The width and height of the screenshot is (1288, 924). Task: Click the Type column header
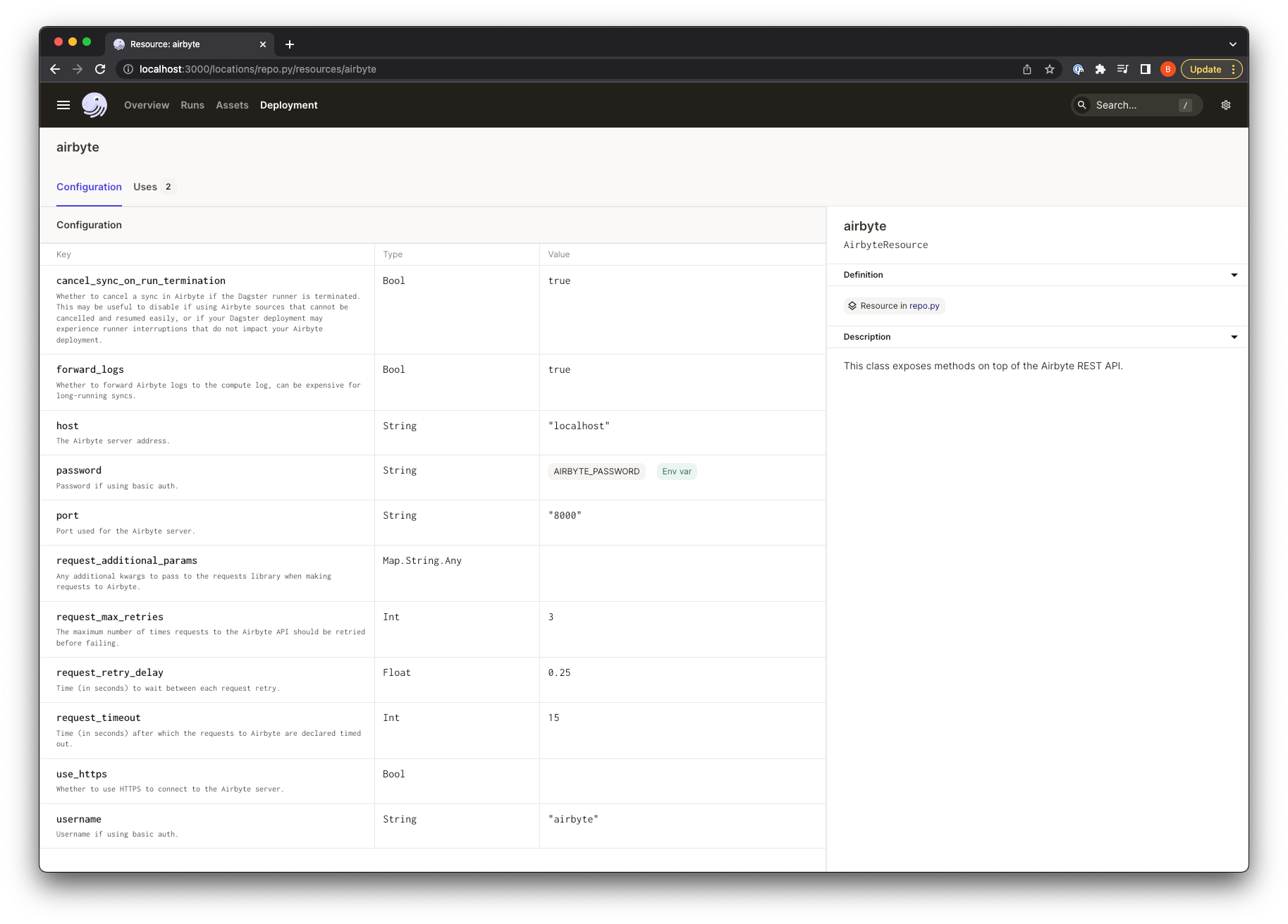click(393, 254)
